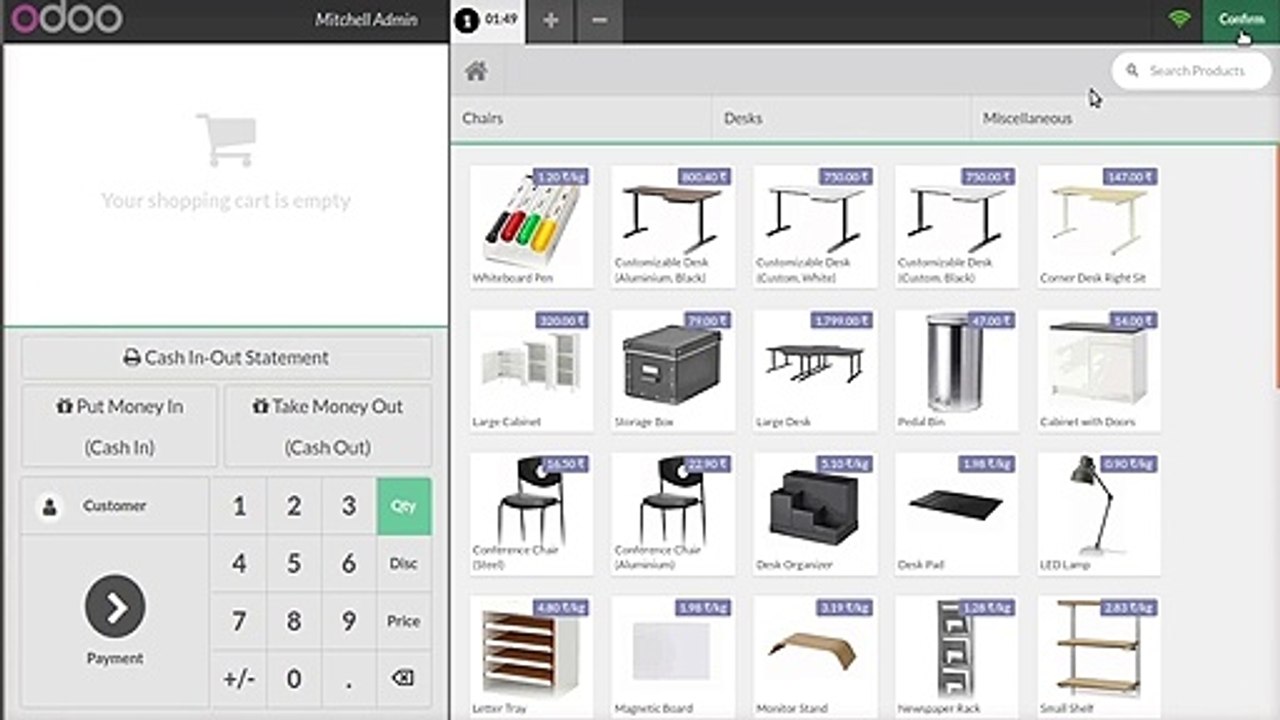Add Desk Pad product
This screenshot has height=720, width=1280.
tap(957, 514)
